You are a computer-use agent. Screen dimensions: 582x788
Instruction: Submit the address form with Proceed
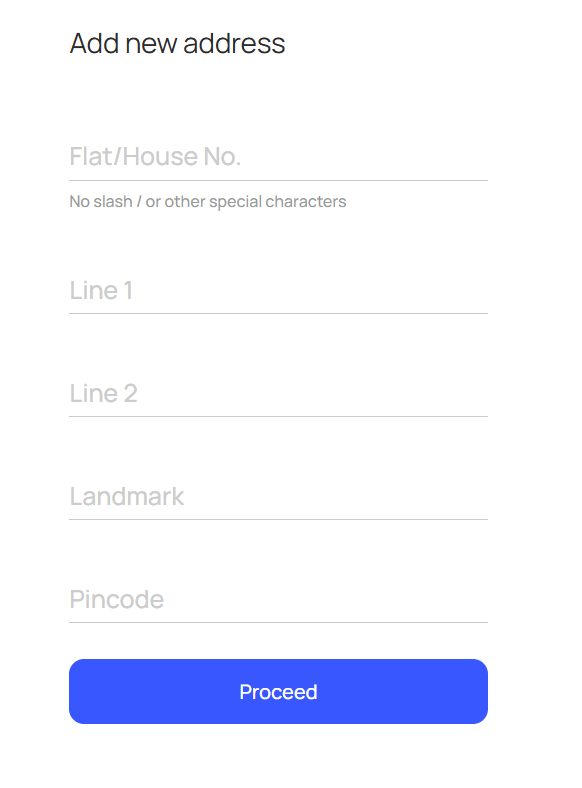coord(278,692)
